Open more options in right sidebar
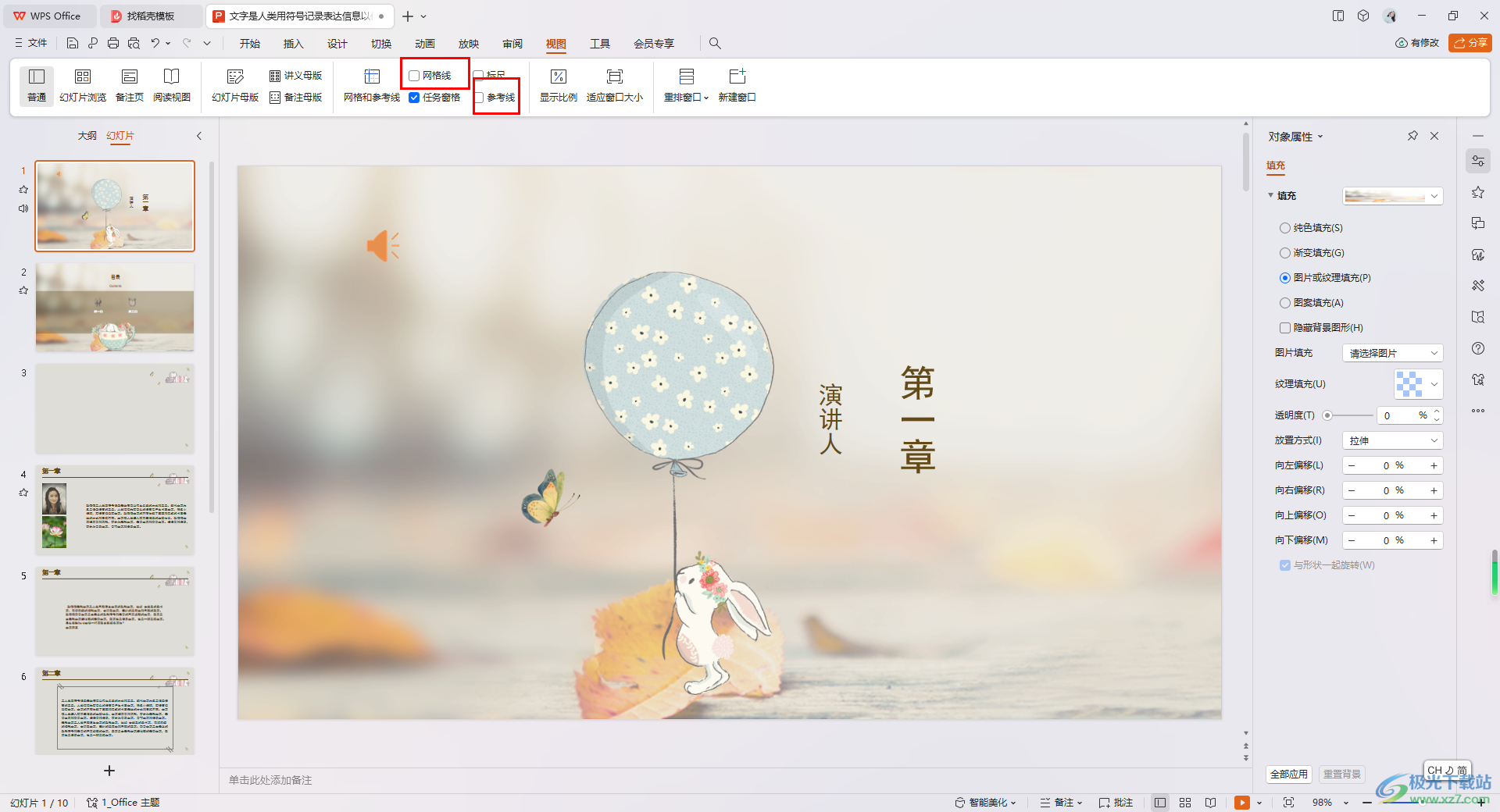The image size is (1500, 812). coord(1478,411)
